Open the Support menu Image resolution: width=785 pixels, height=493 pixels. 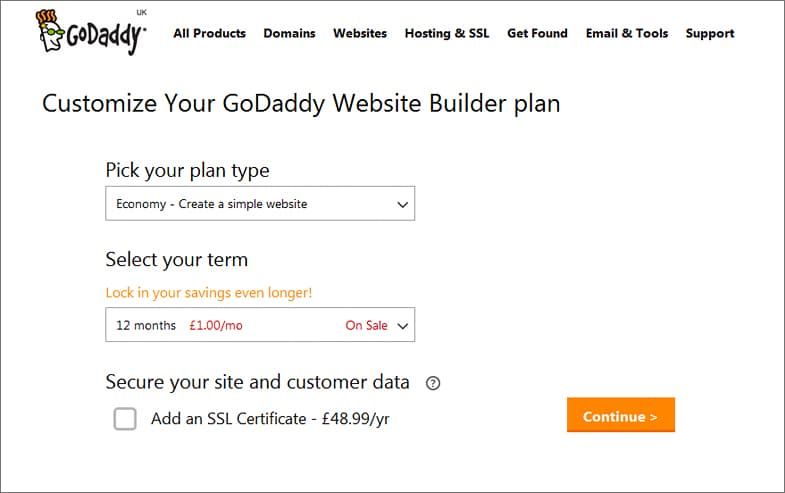710,34
